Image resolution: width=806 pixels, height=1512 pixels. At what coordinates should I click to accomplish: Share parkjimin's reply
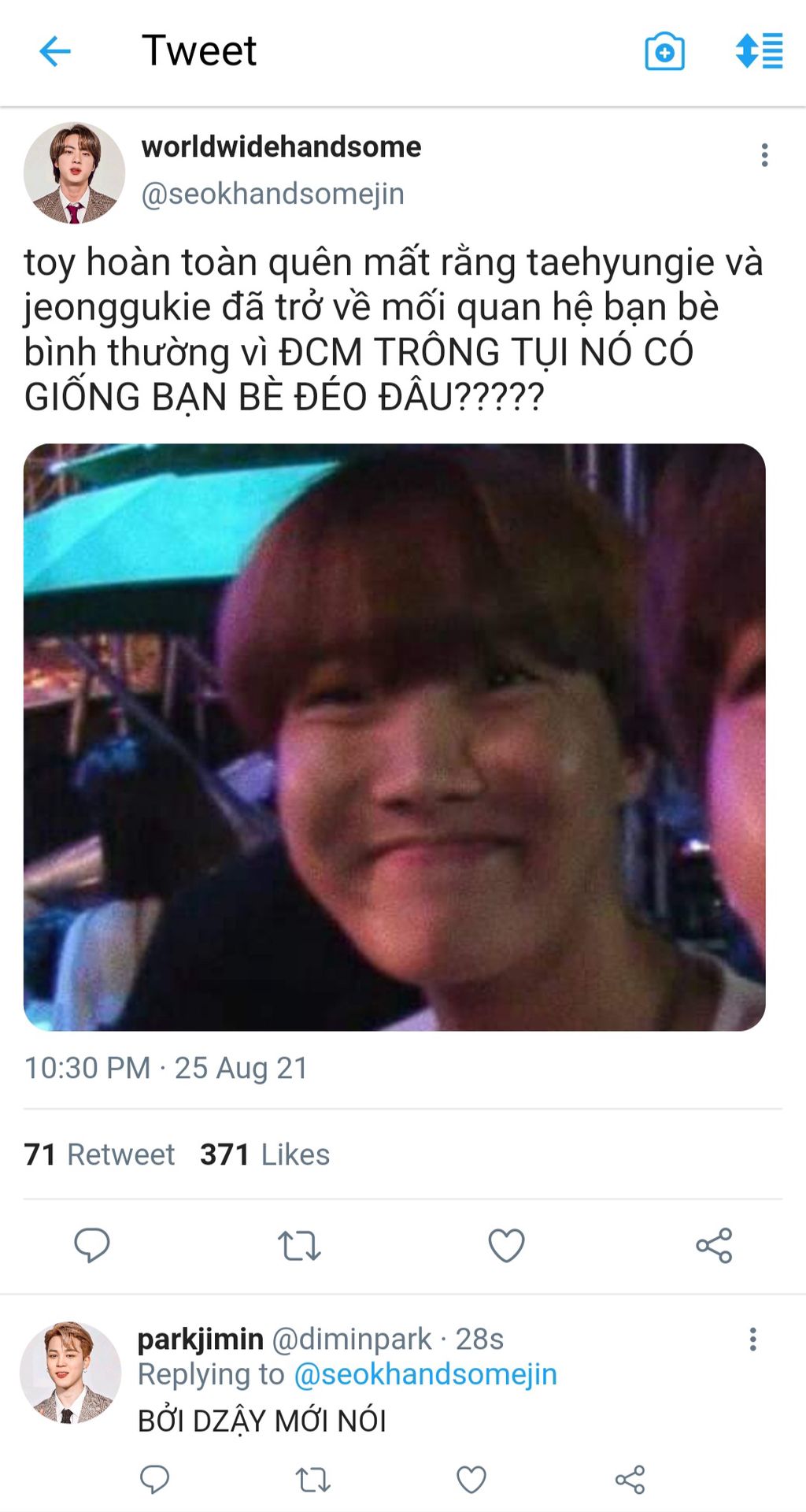coord(630,1480)
